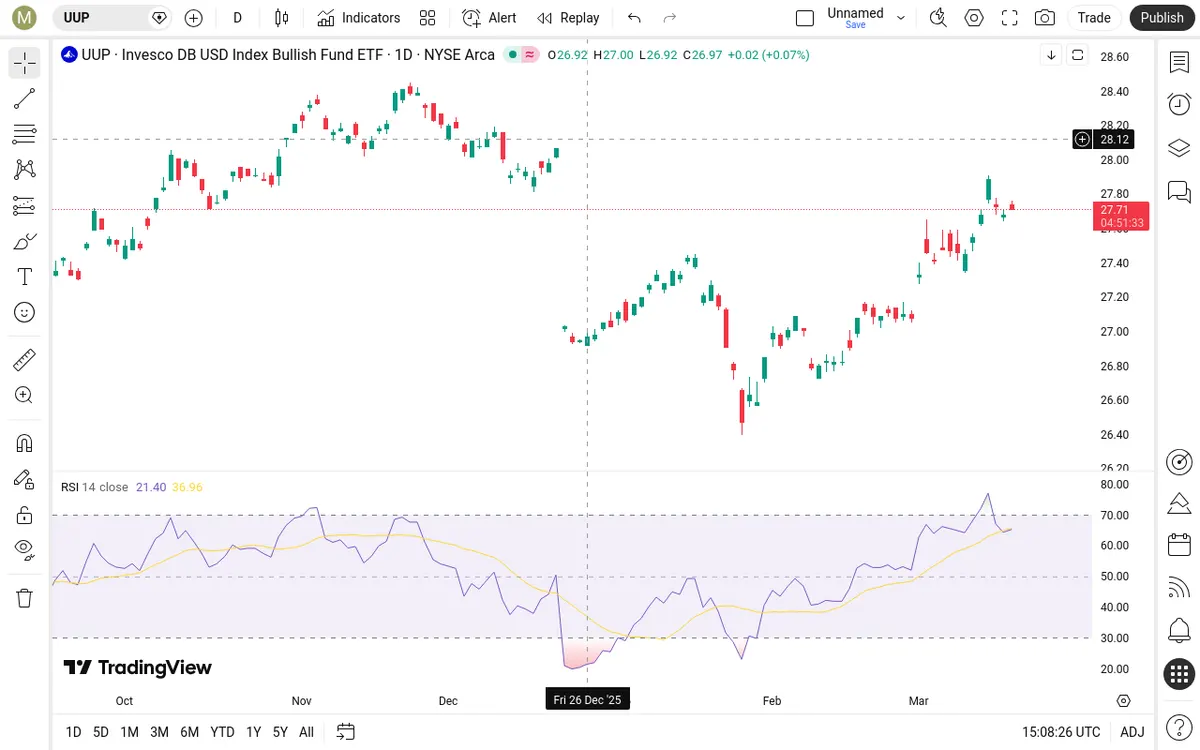Viewport: 1200px width, 750px height.
Task: Select the Text annotation tool
Action: click(25, 277)
